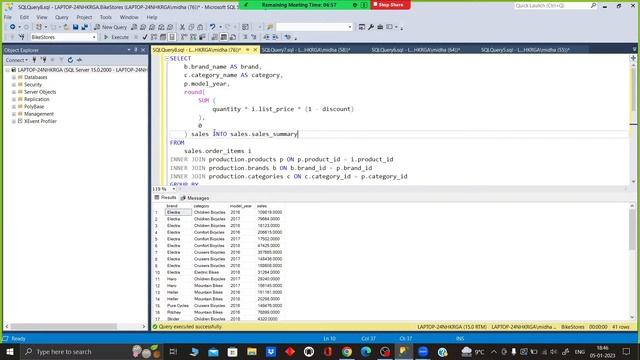
Task: Click the Object Explorer horizontal scrollbar
Action: coord(75,327)
